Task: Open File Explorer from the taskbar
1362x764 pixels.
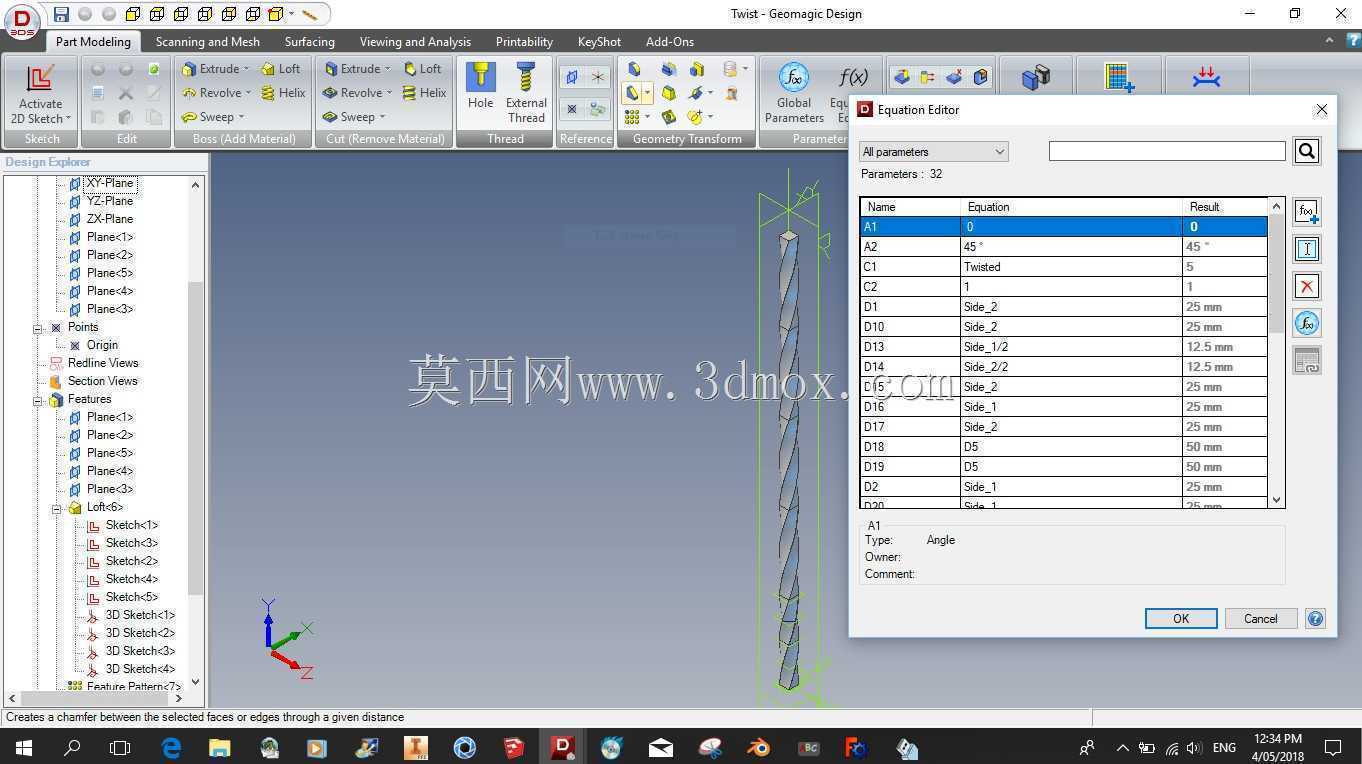Action: click(219, 747)
